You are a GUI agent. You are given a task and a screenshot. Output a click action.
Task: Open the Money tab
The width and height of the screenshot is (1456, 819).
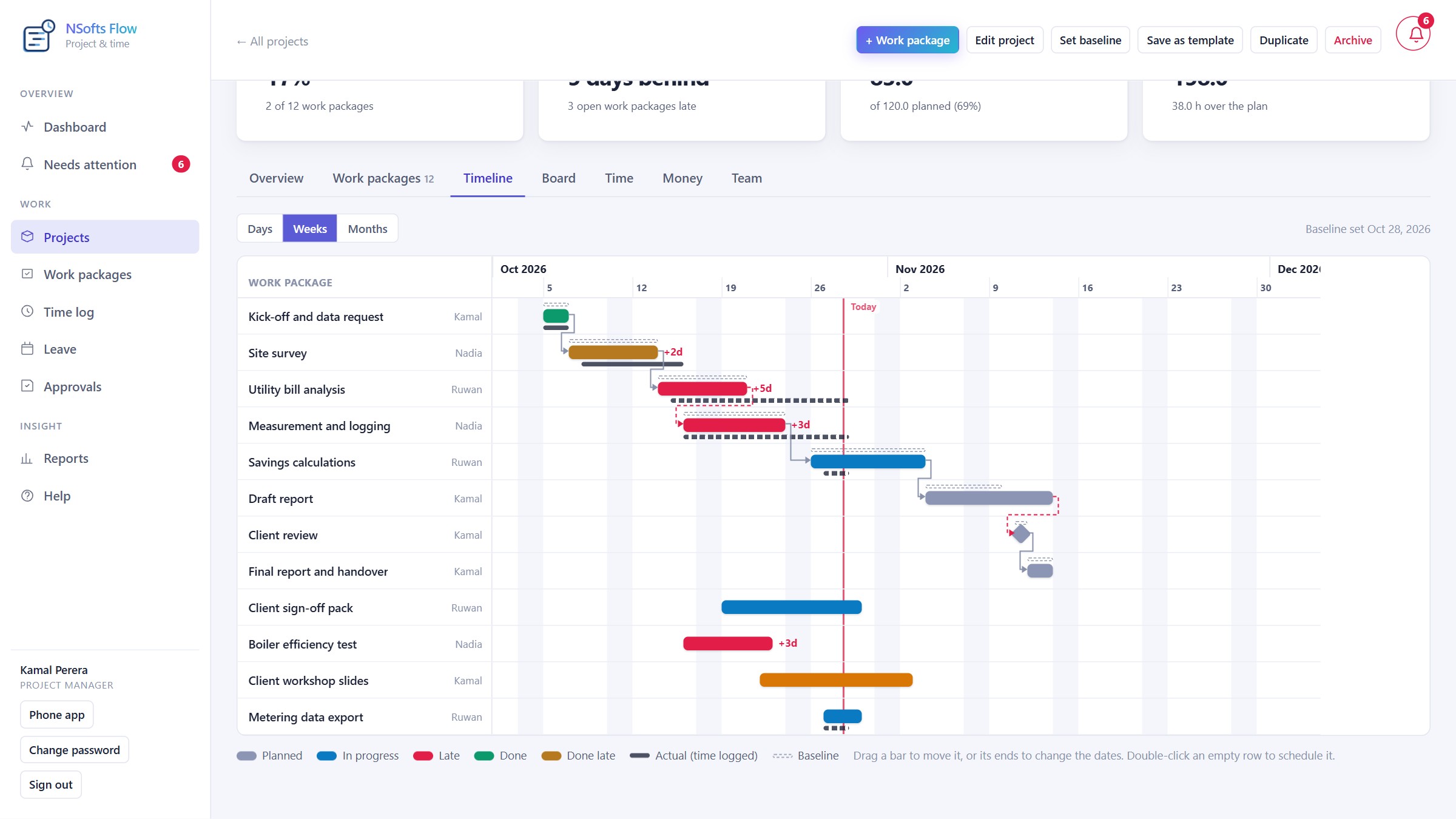pyautogui.click(x=682, y=178)
